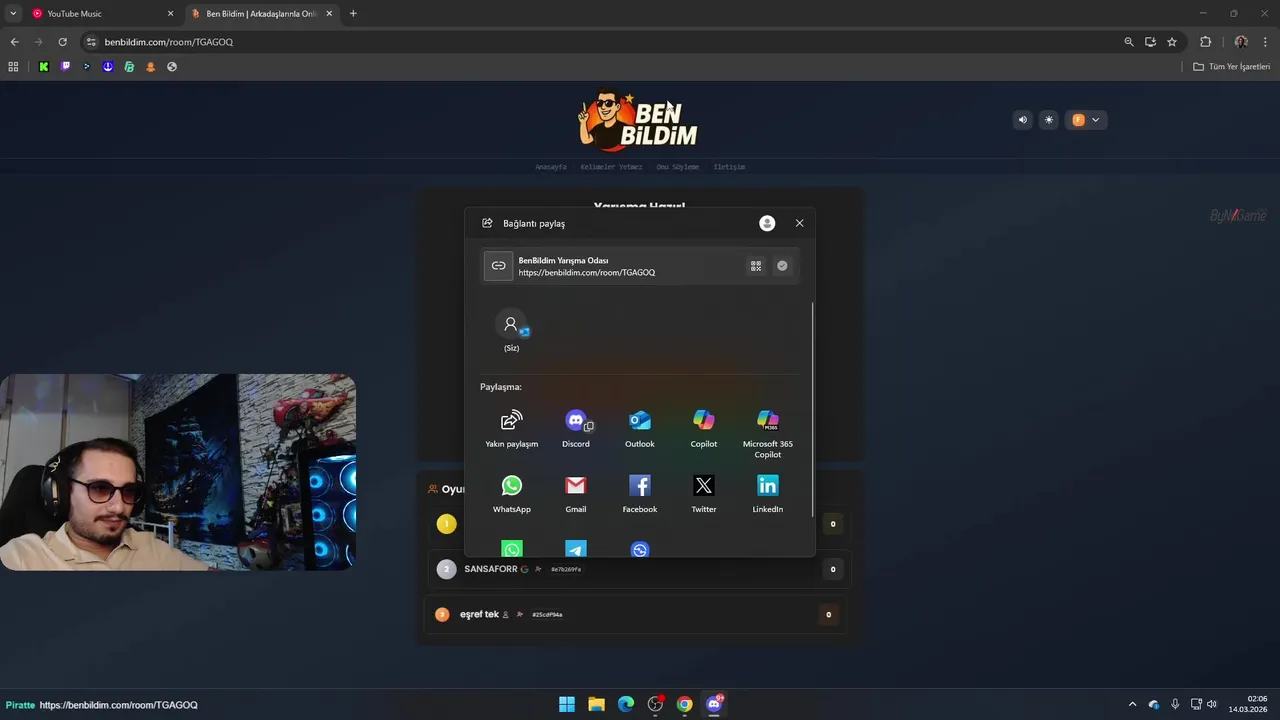Open Onu Söyleme game link
This screenshot has width=1280, height=720.
(x=678, y=167)
